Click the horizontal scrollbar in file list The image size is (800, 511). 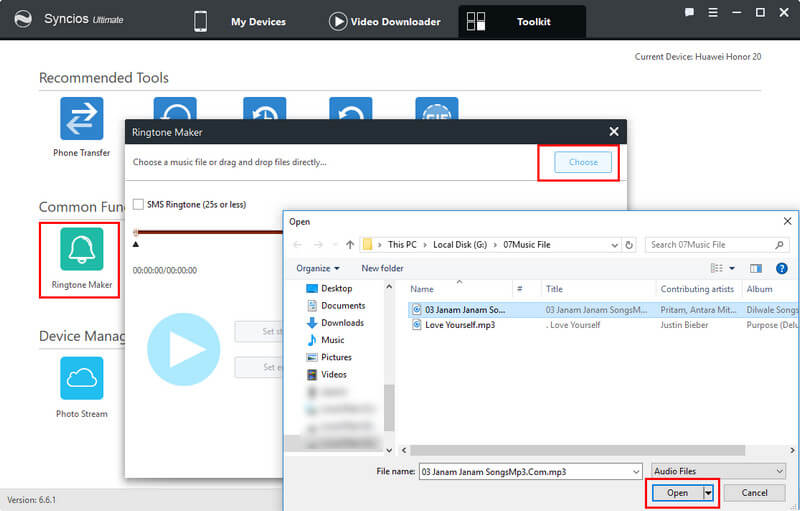pos(578,450)
